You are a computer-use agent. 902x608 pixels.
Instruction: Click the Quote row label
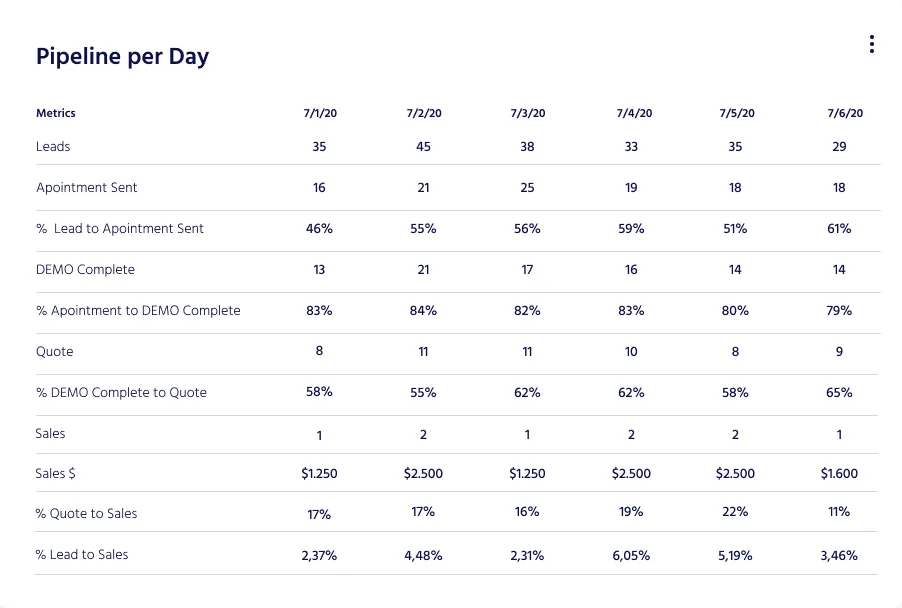[x=54, y=351]
